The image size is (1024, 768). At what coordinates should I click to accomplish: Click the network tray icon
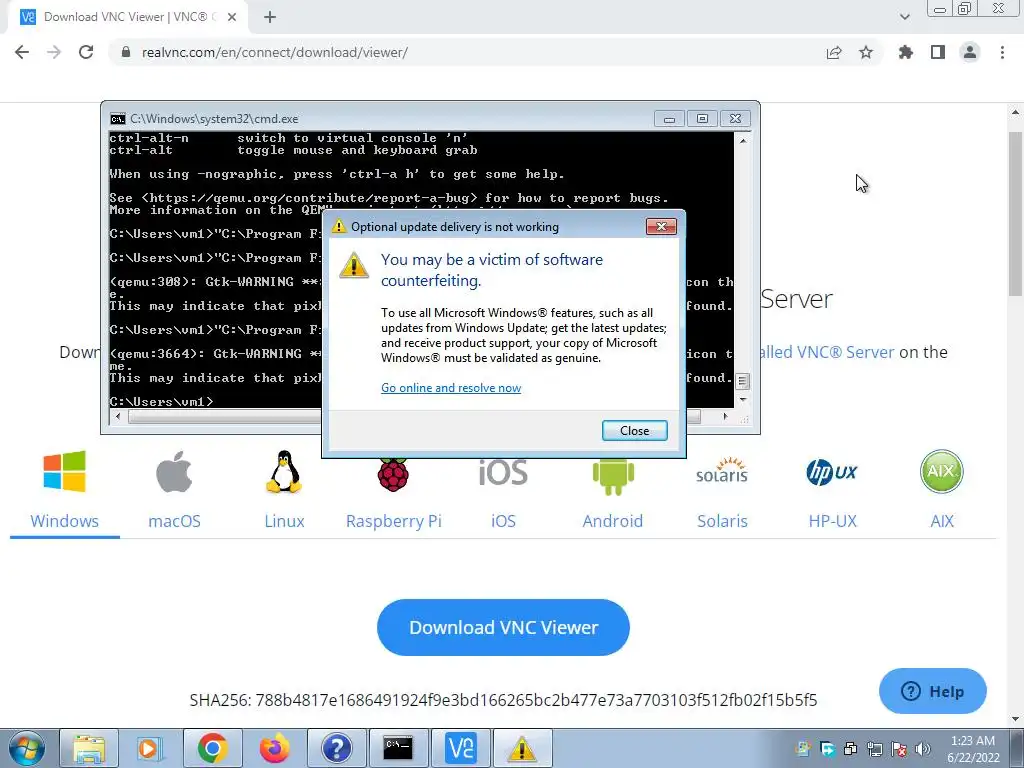[875, 749]
